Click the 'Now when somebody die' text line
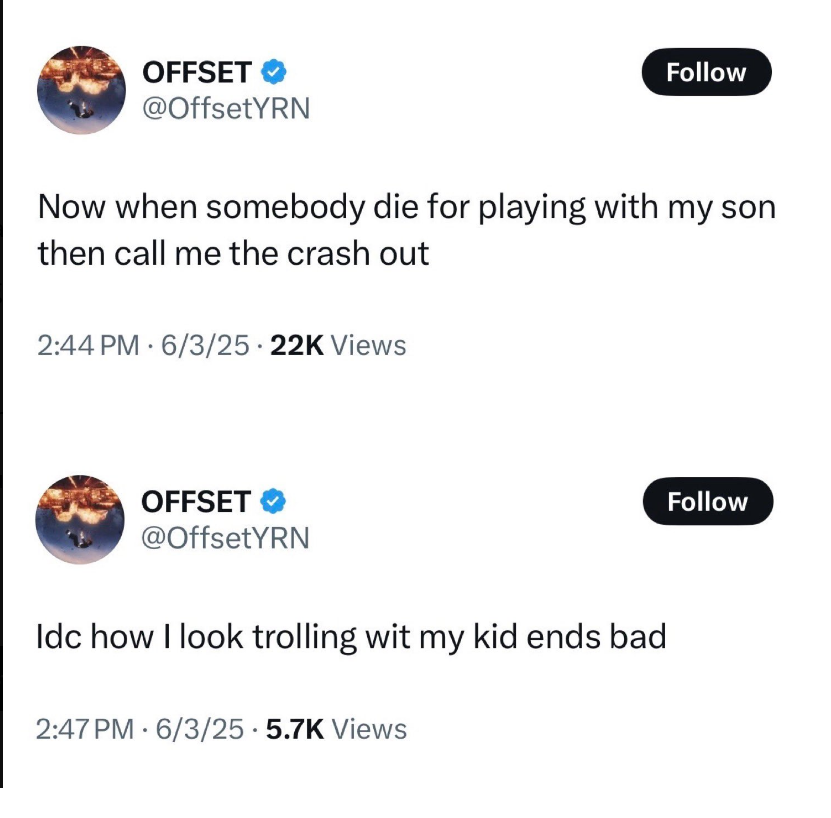 [406, 207]
